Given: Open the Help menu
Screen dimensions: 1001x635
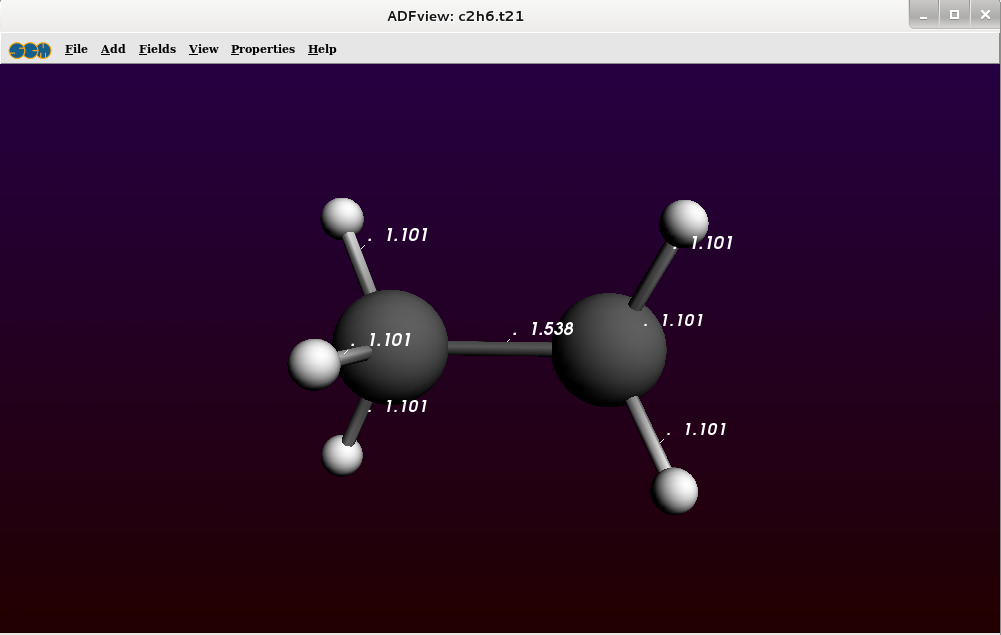Looking at the screenshot, I should 322,49.
